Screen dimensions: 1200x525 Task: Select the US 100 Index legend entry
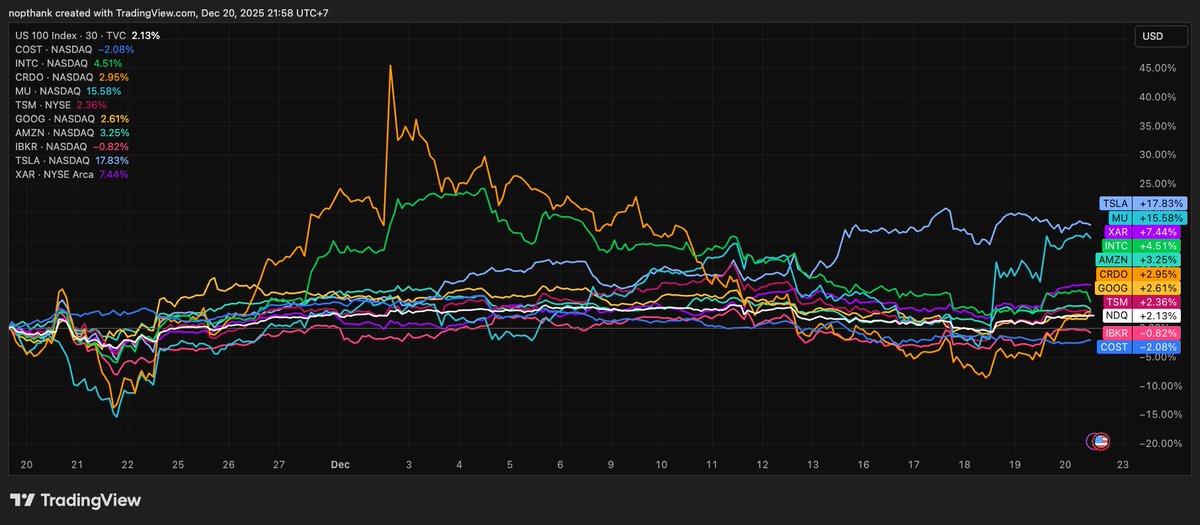click(87, 35)
